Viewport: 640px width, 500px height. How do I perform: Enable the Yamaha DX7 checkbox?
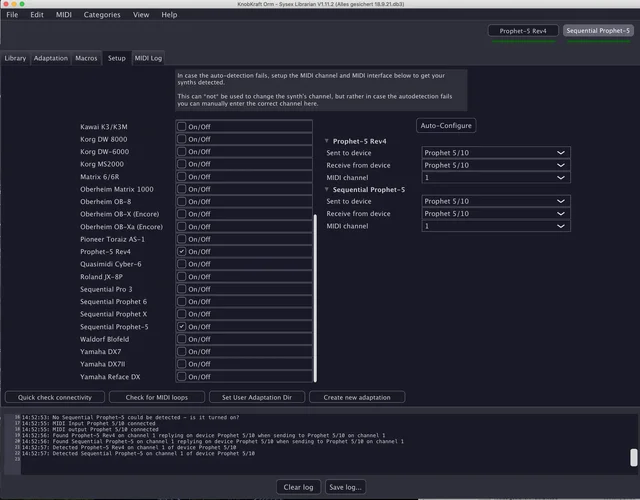tap(181, 352)
